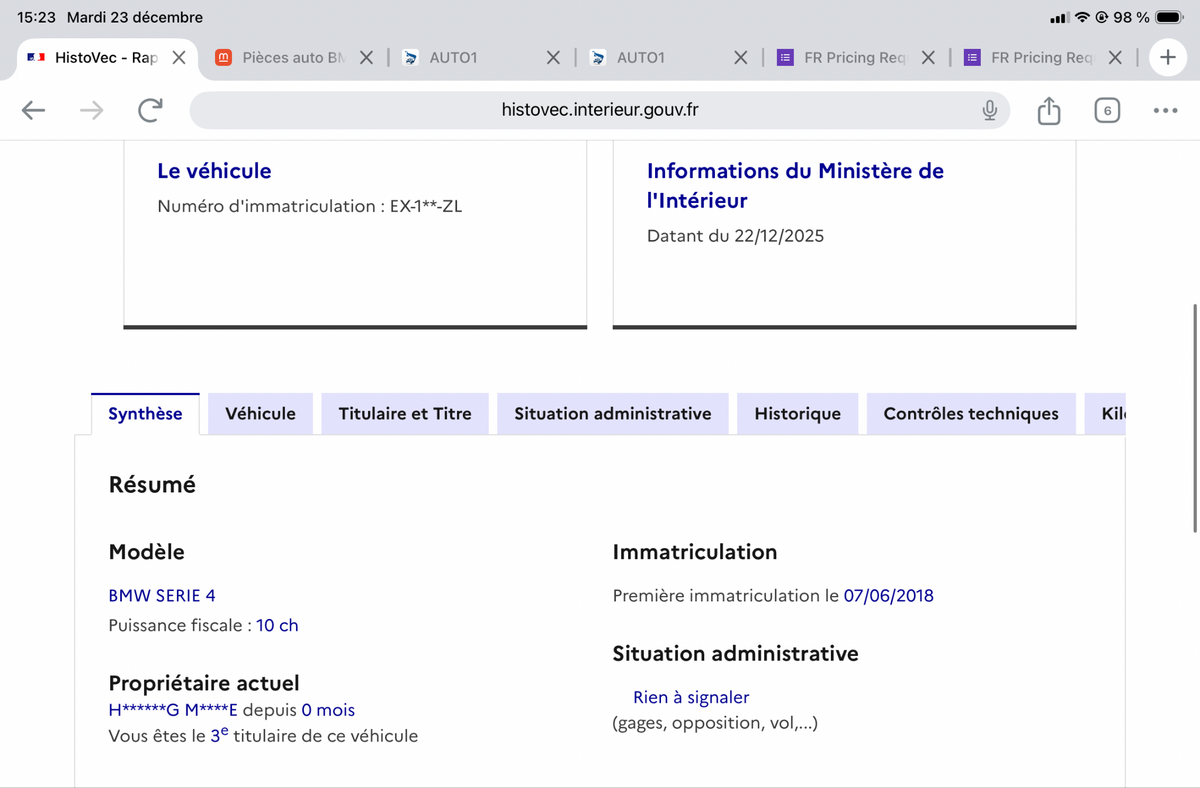Open the share sheet icon
This screenshot has width=1200, height=788.
[x=1048, y=110]
